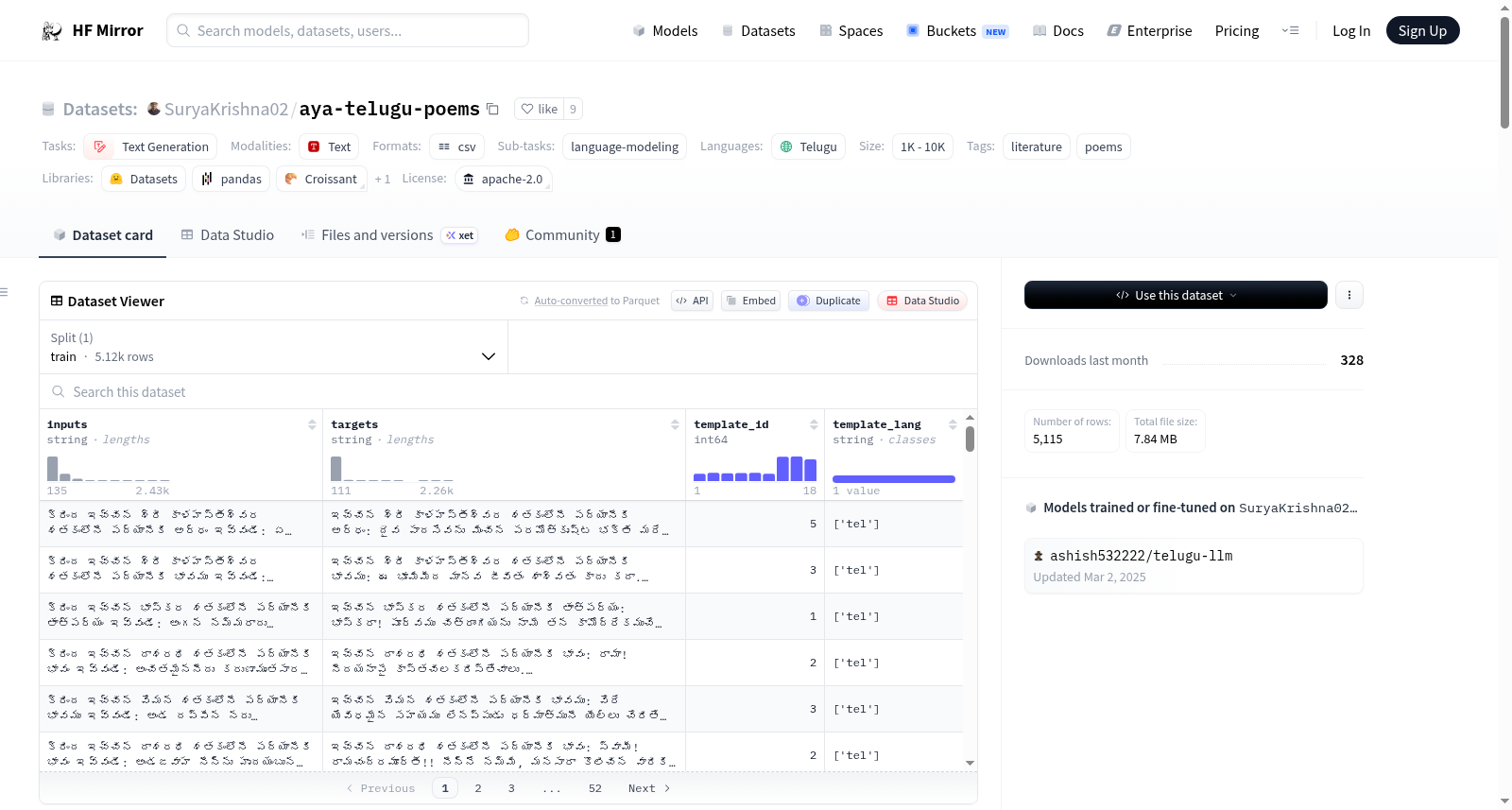This screenshot has height=810, width=1512.
Task: Click the Text Generation task tag
Action: [150, 146]
